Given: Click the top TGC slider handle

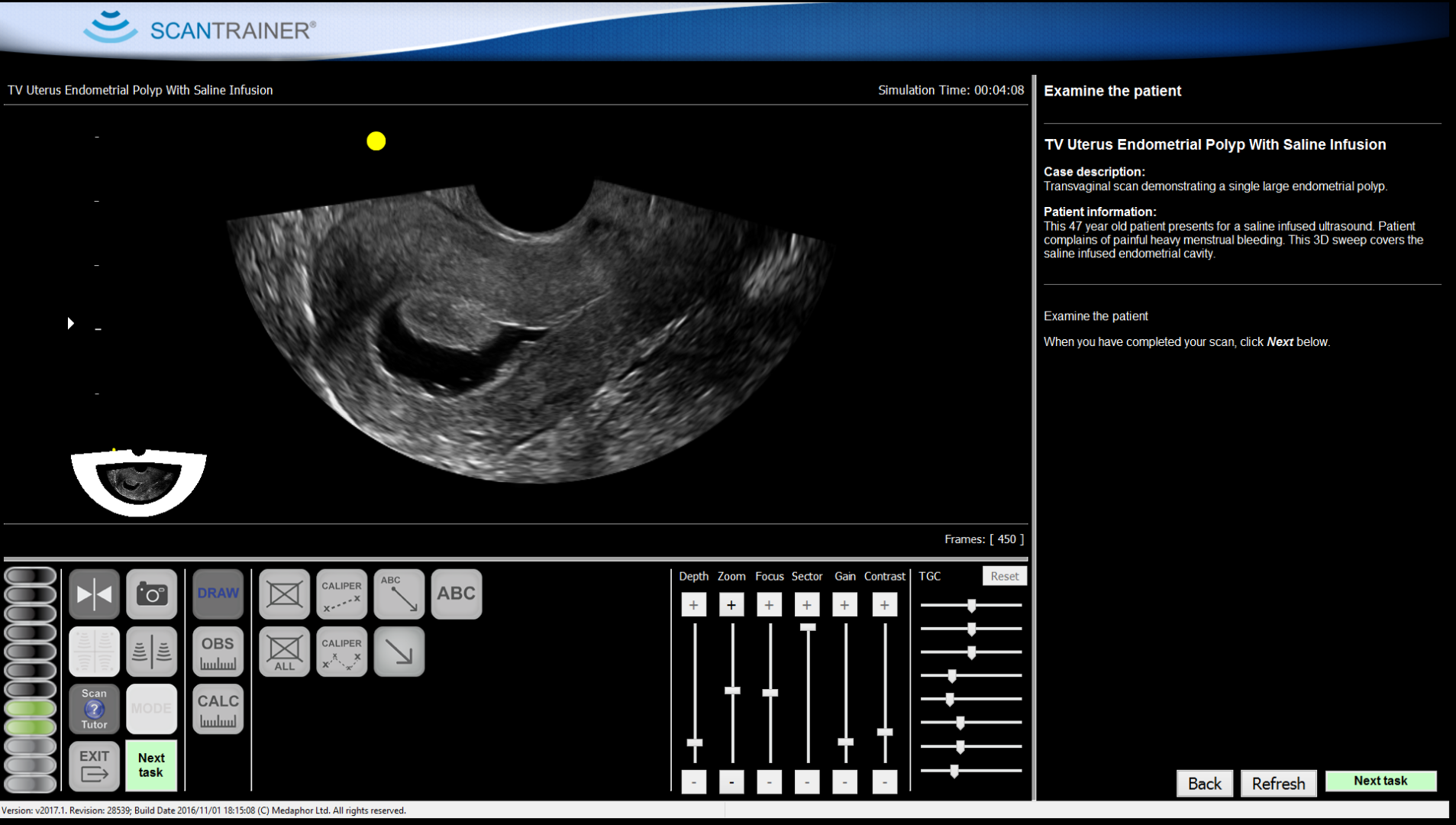Looking at the screenshot, I should 971,606.
